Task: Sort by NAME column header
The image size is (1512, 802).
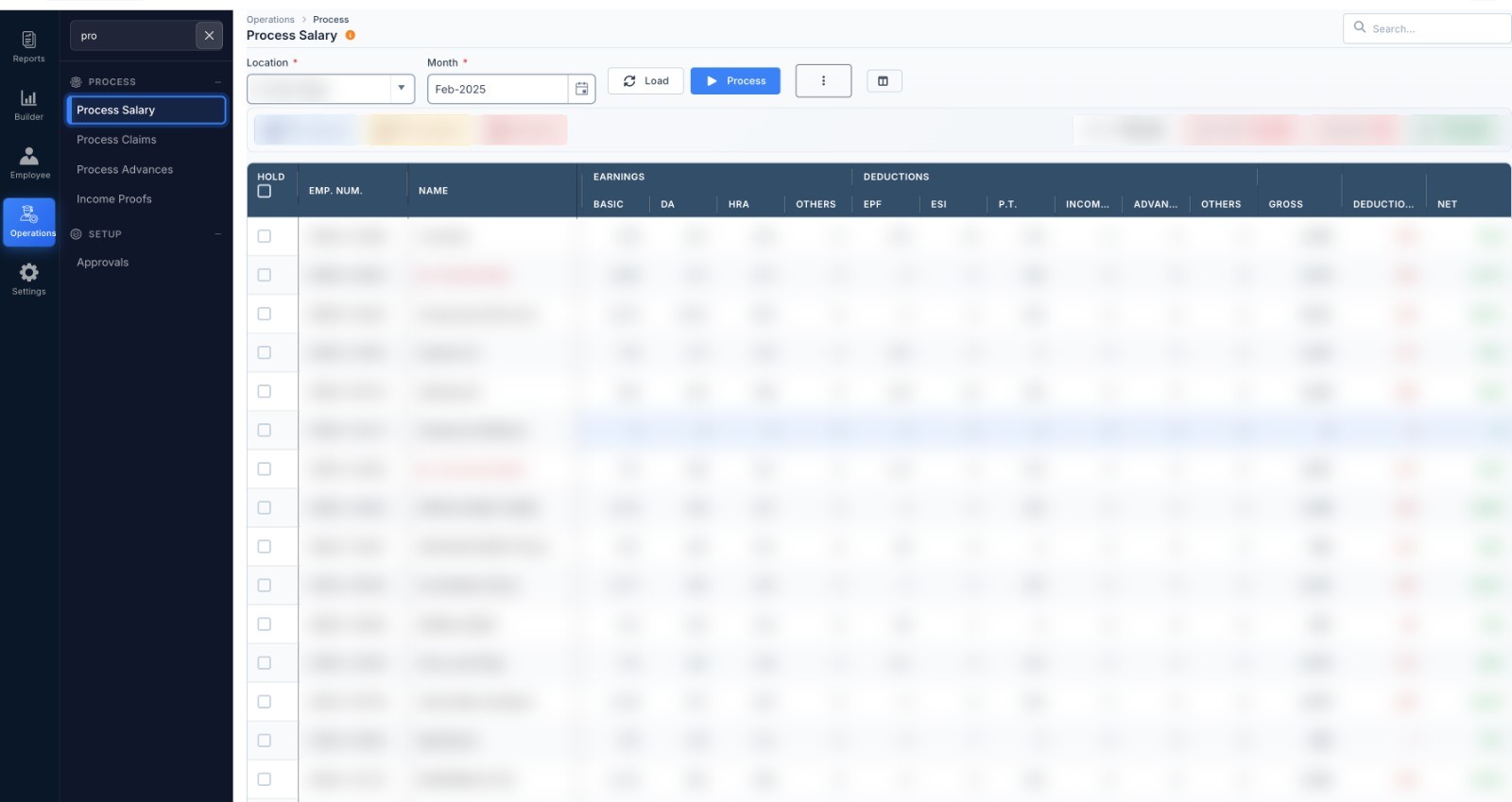Action: click(x=434, y=191)
